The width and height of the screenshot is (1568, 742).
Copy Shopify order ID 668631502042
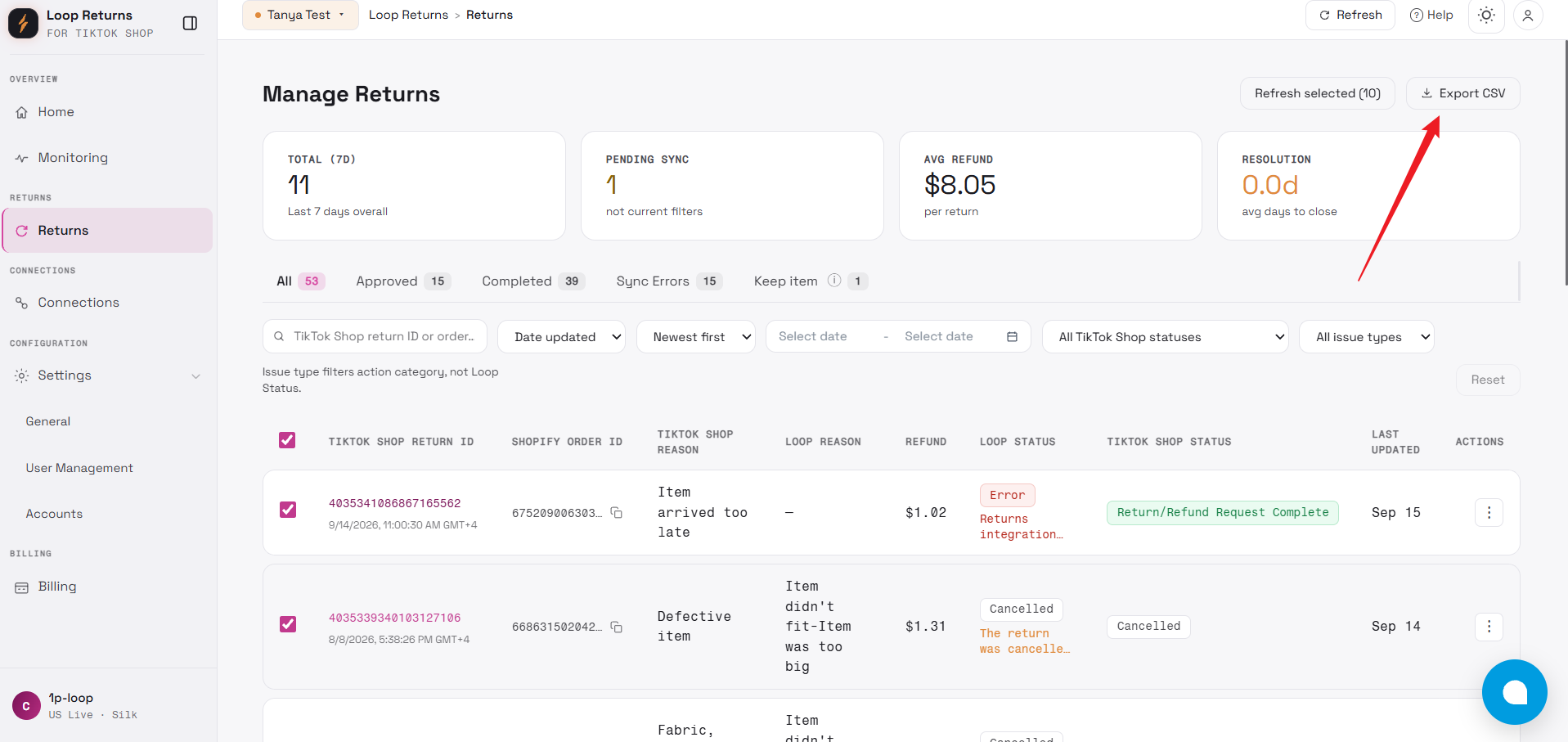[617, 627]
